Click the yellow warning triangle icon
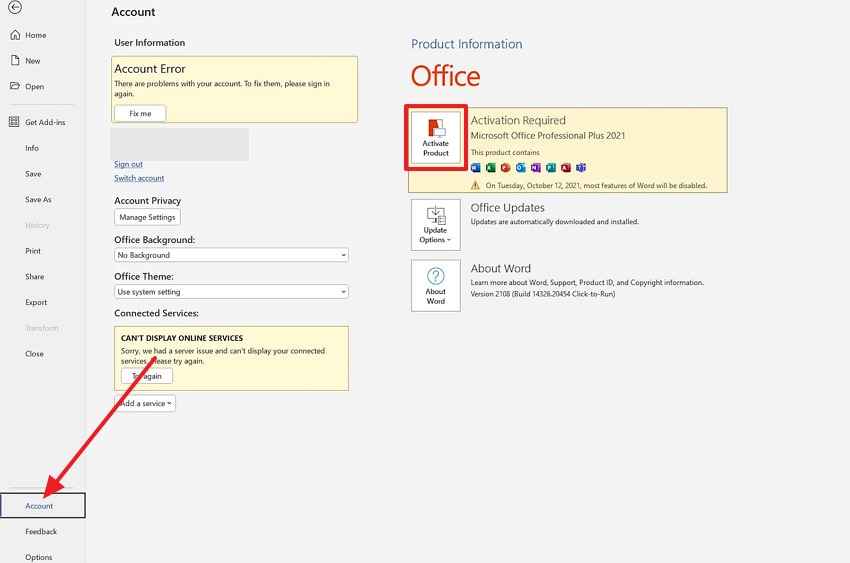850x563 pixels. point(475,185)
